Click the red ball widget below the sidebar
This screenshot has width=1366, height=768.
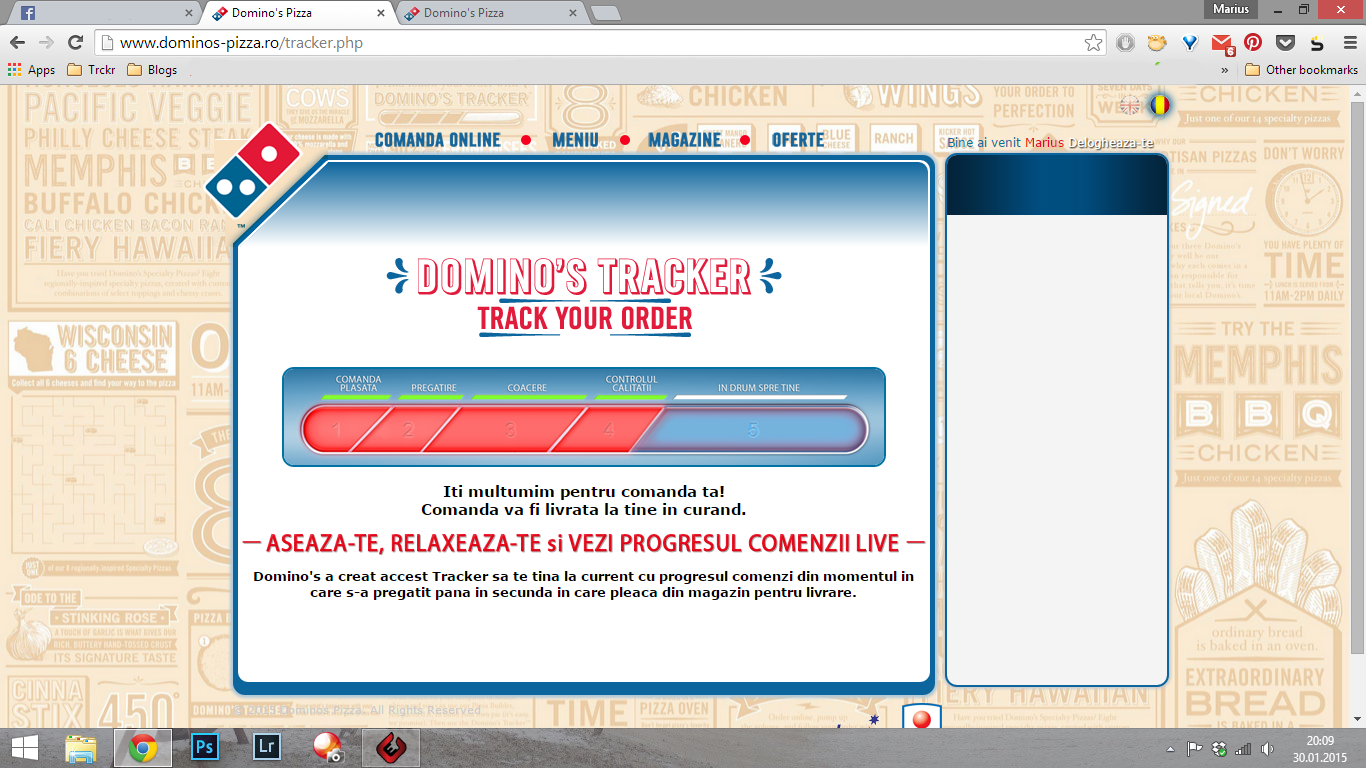click(922, 718)
